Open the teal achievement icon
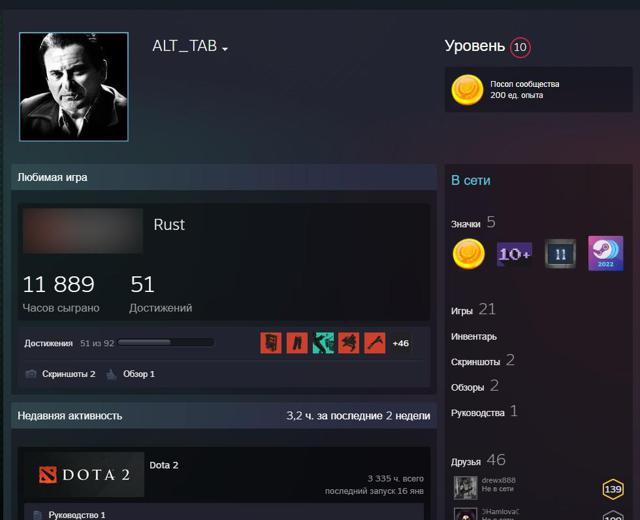This screenshot has width=640, height=520. 323,343
